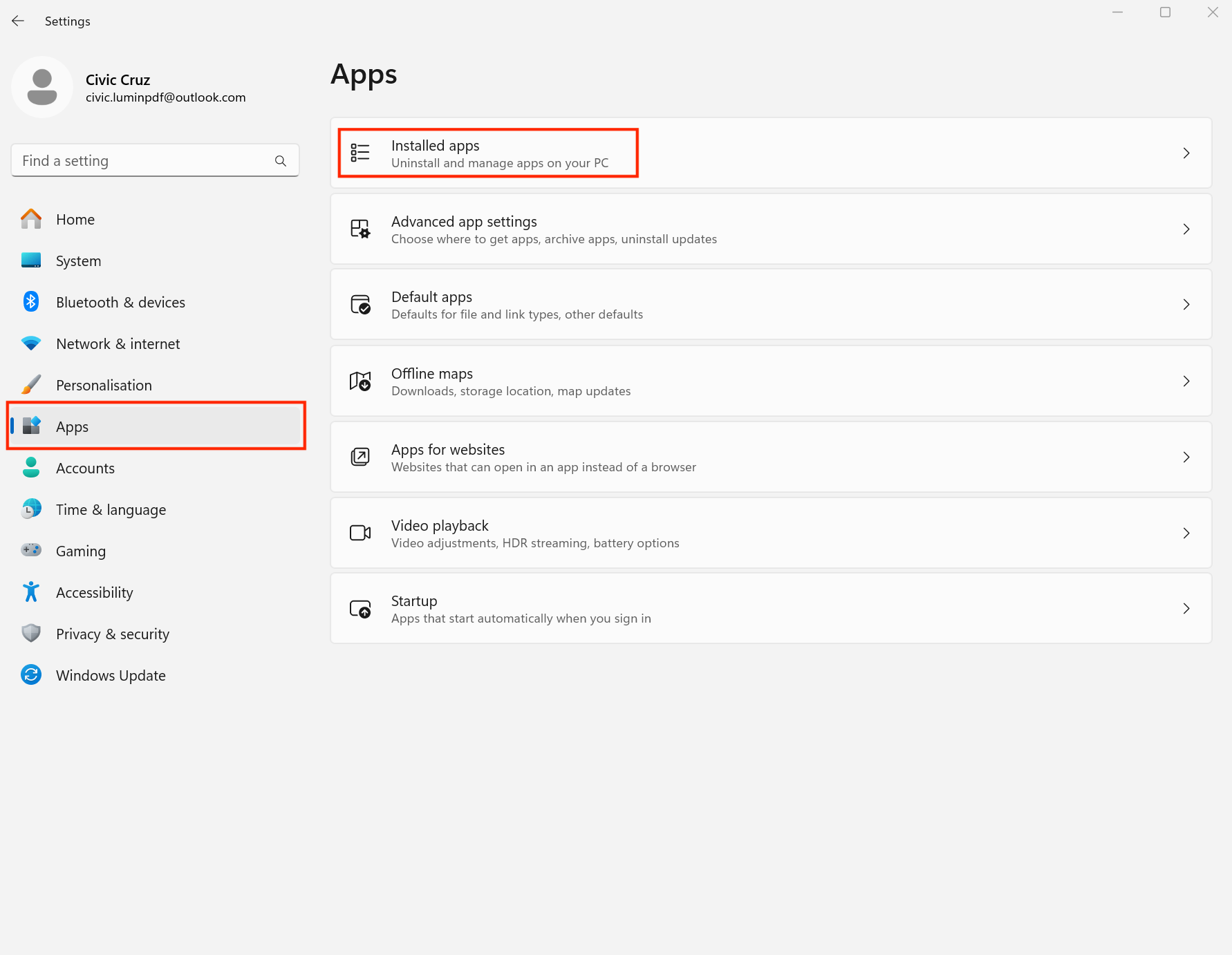Viewport: 1232px width, 955px height.
Task: Click the Gaming controller icon
Action: pos(31,551)
